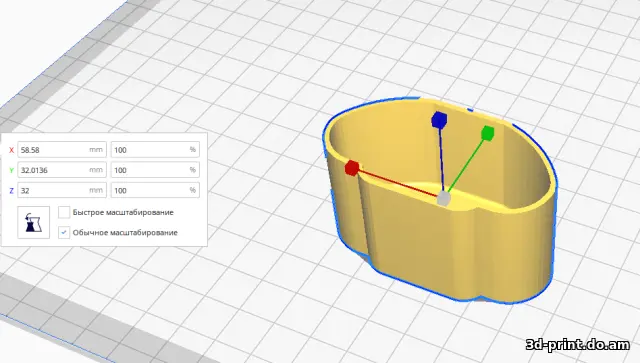The image size is (640, 363).
Task: Click the X scale percent field
Action: click(x=155, y=150)
